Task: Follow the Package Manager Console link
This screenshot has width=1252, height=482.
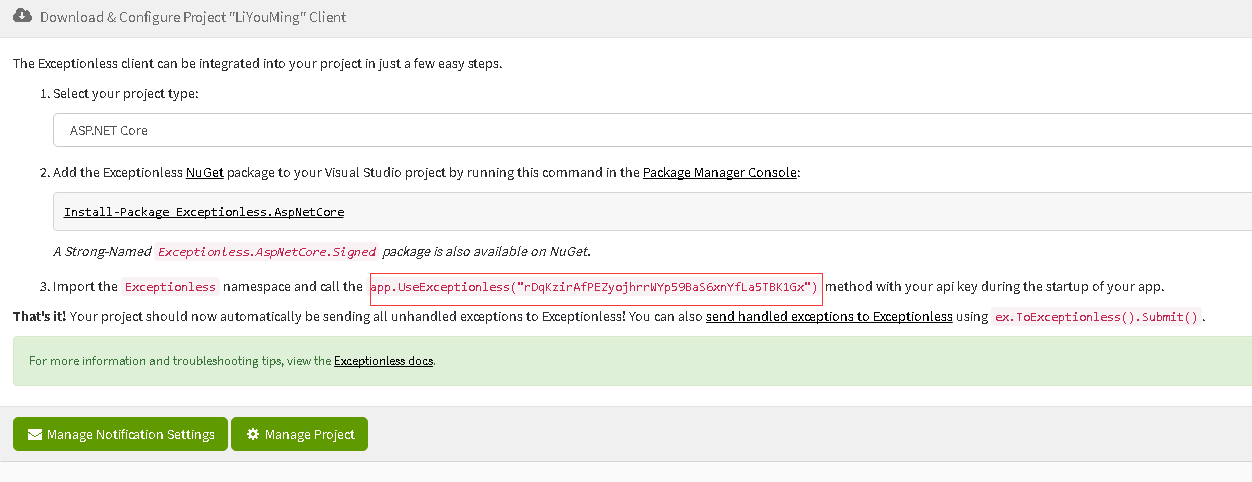Action: [720, 172]
